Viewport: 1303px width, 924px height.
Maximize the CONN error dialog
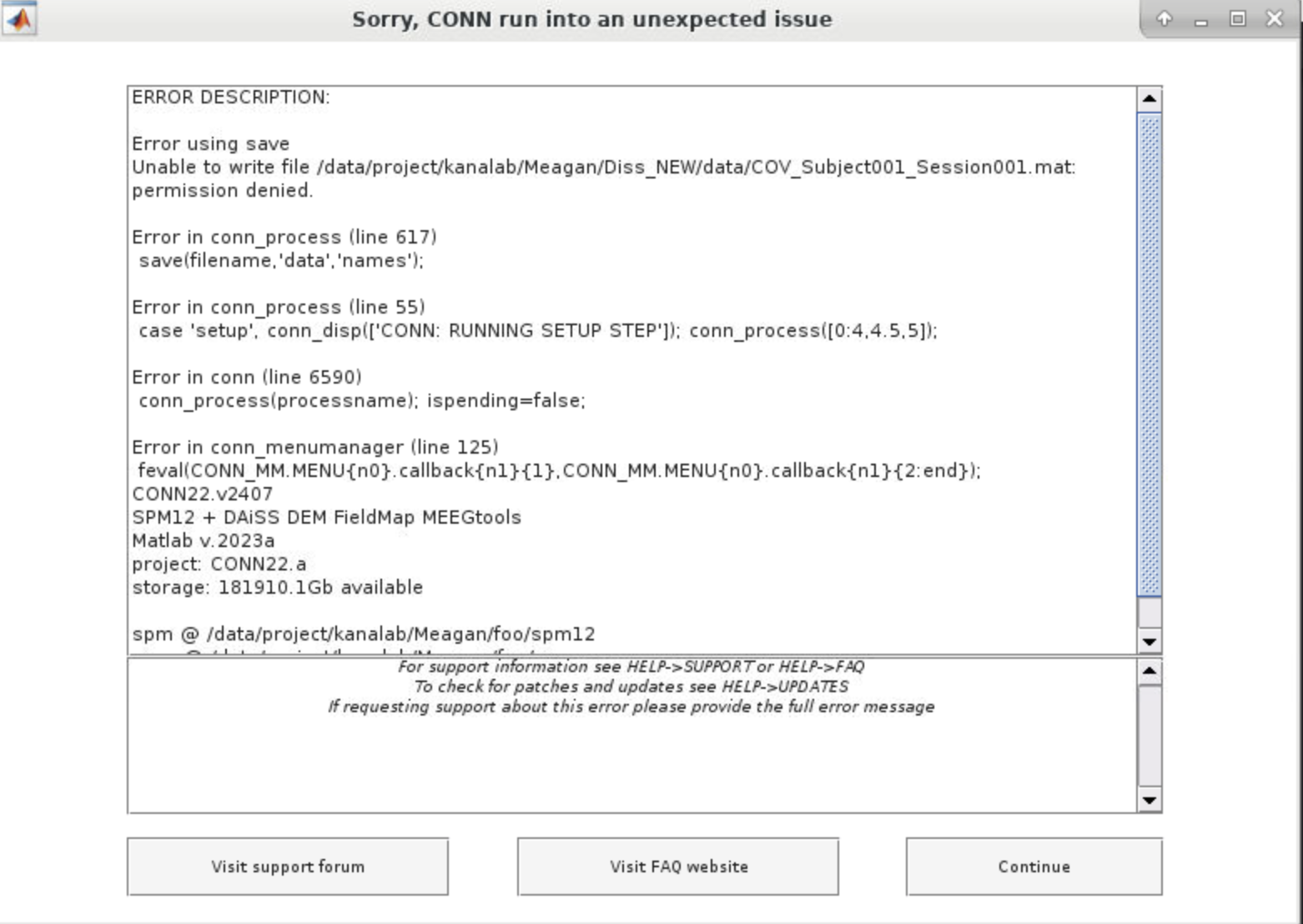pyautogui.click(x=1237, y=18)
